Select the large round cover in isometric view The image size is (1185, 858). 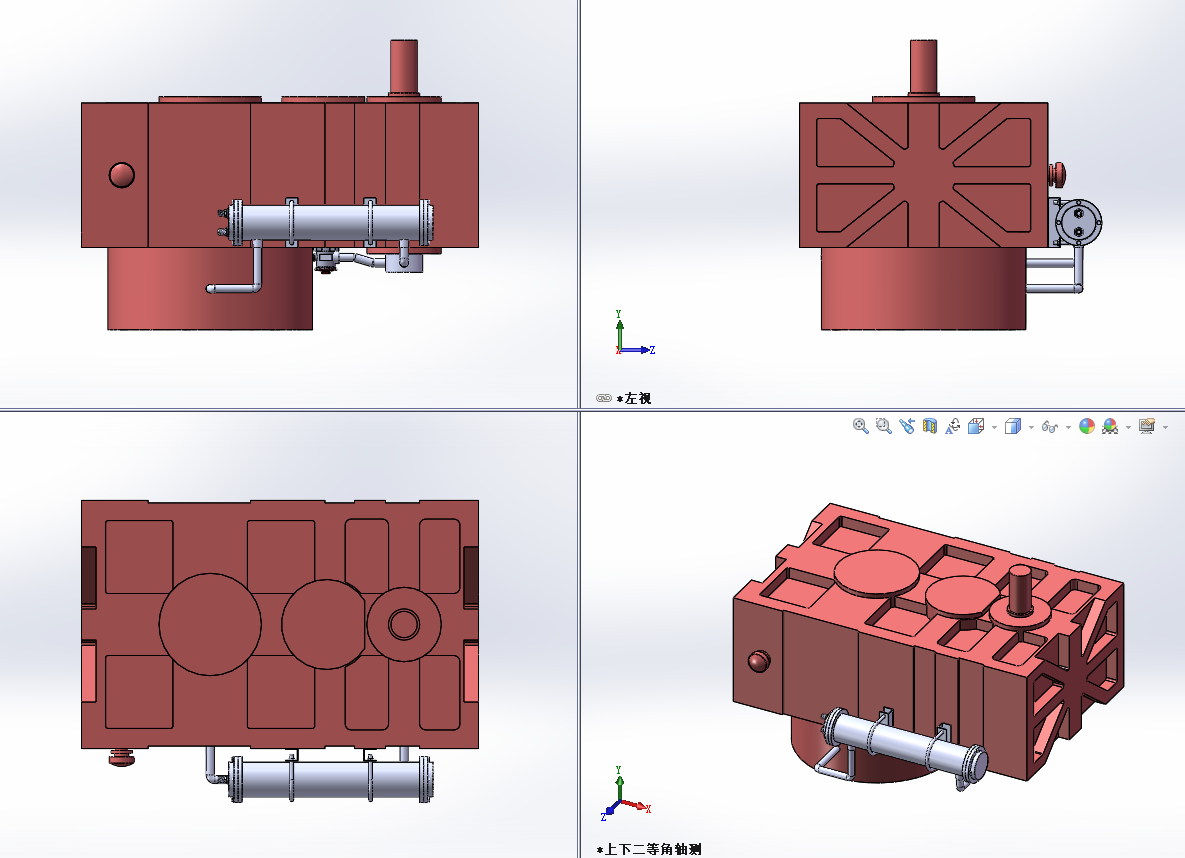coord(877,572)
